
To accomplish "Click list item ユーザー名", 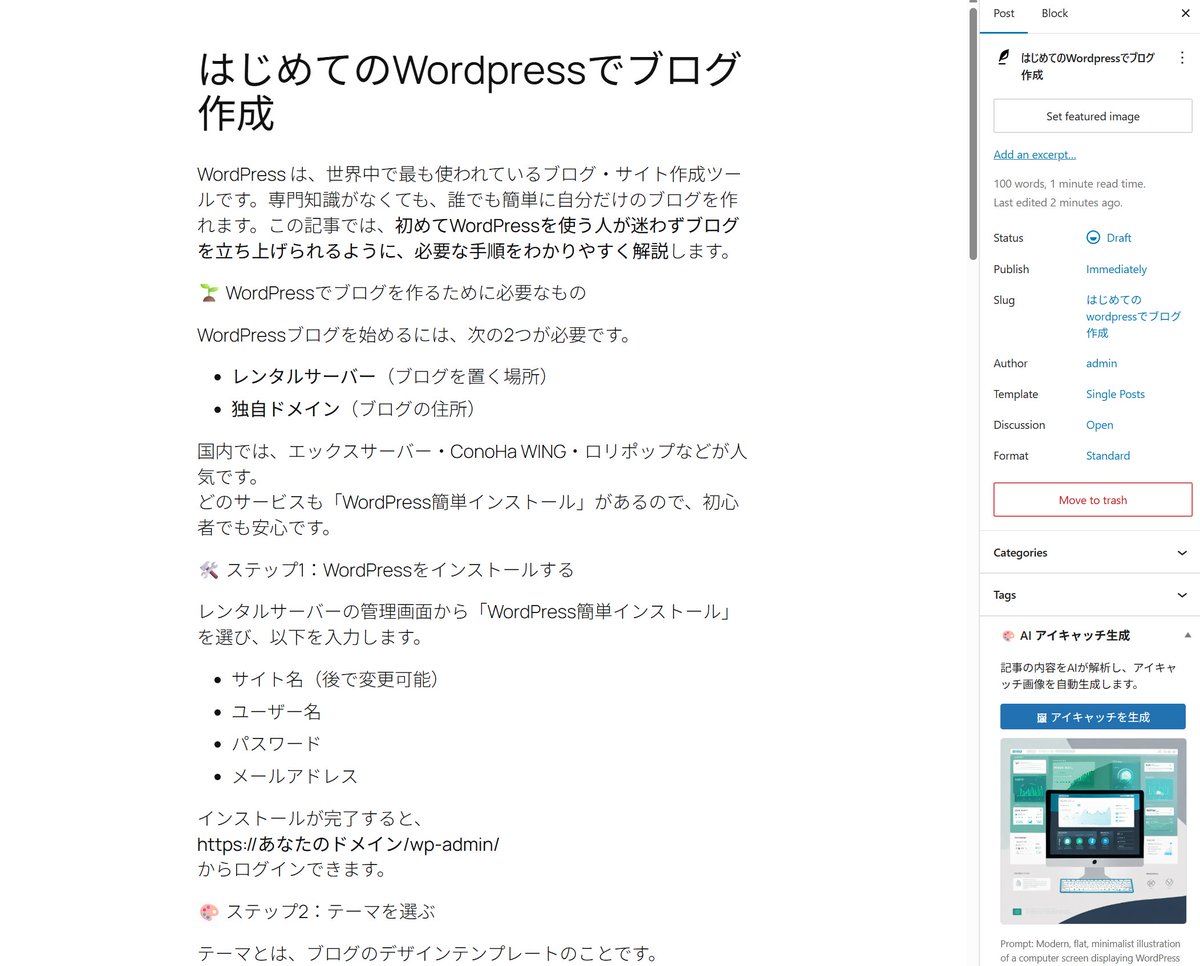I will click(277, 712).
